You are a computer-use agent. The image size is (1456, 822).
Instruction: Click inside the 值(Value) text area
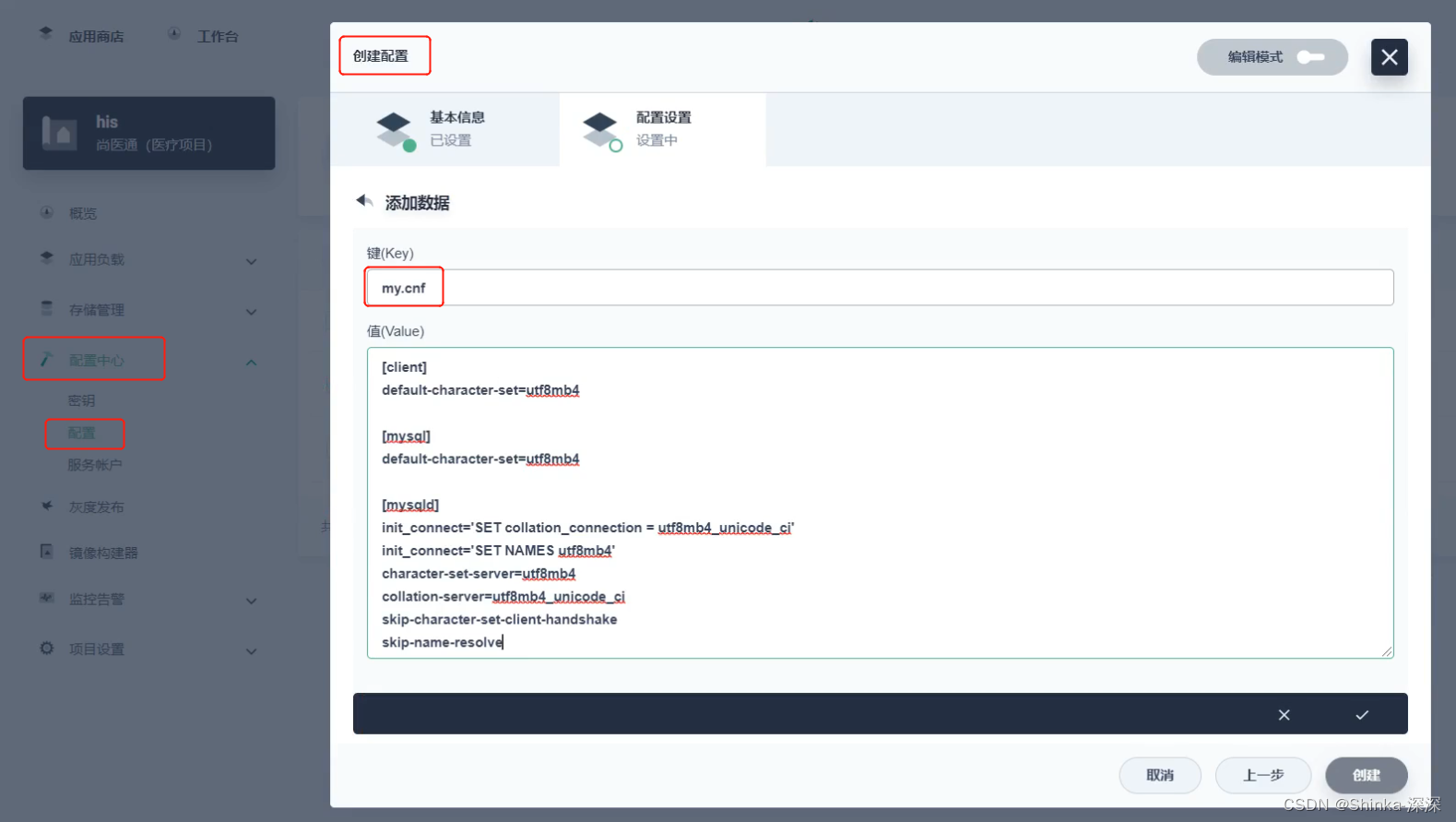(x=880, y=503)
